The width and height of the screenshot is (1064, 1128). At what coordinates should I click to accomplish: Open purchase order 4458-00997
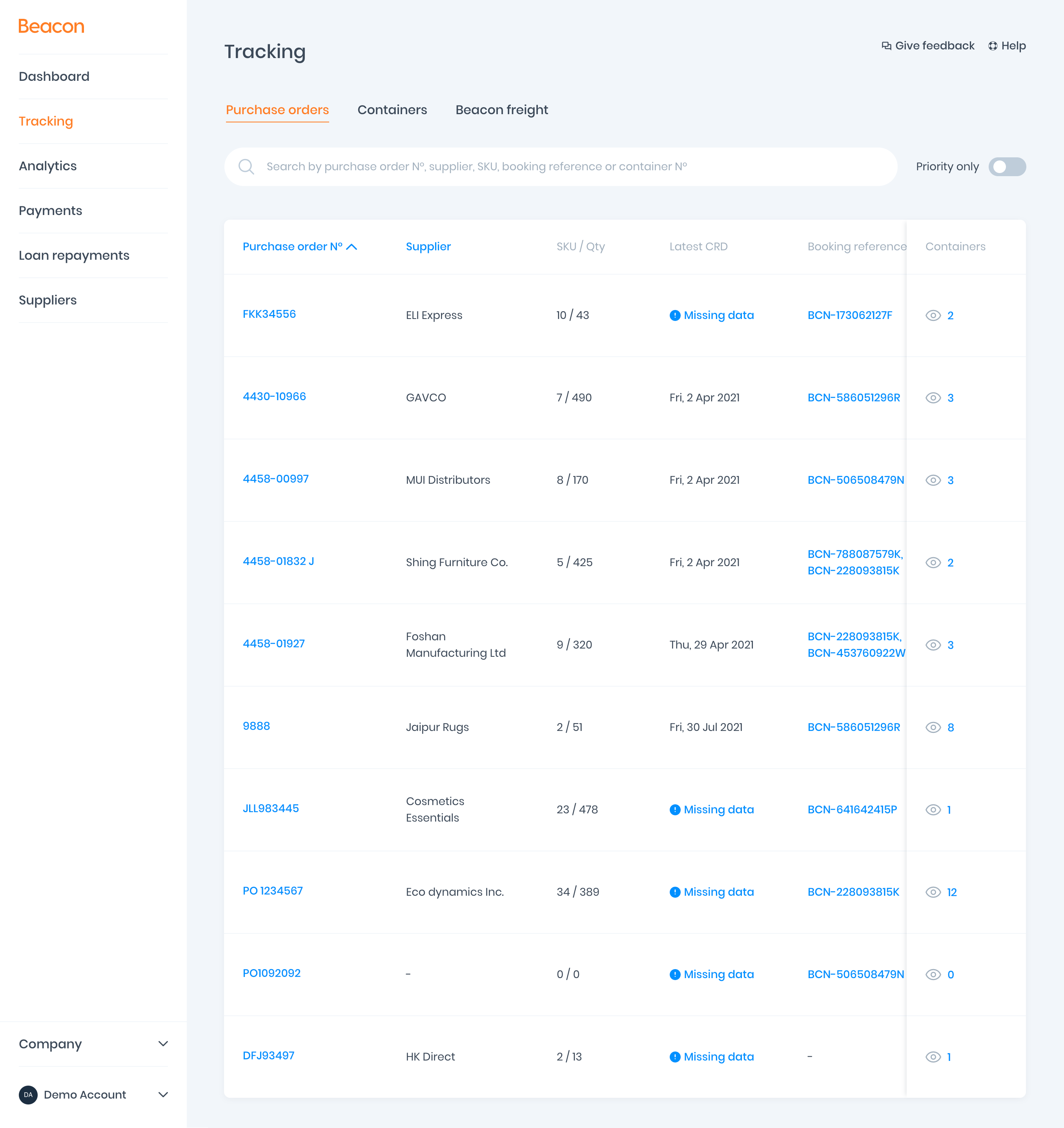point(275,479)
